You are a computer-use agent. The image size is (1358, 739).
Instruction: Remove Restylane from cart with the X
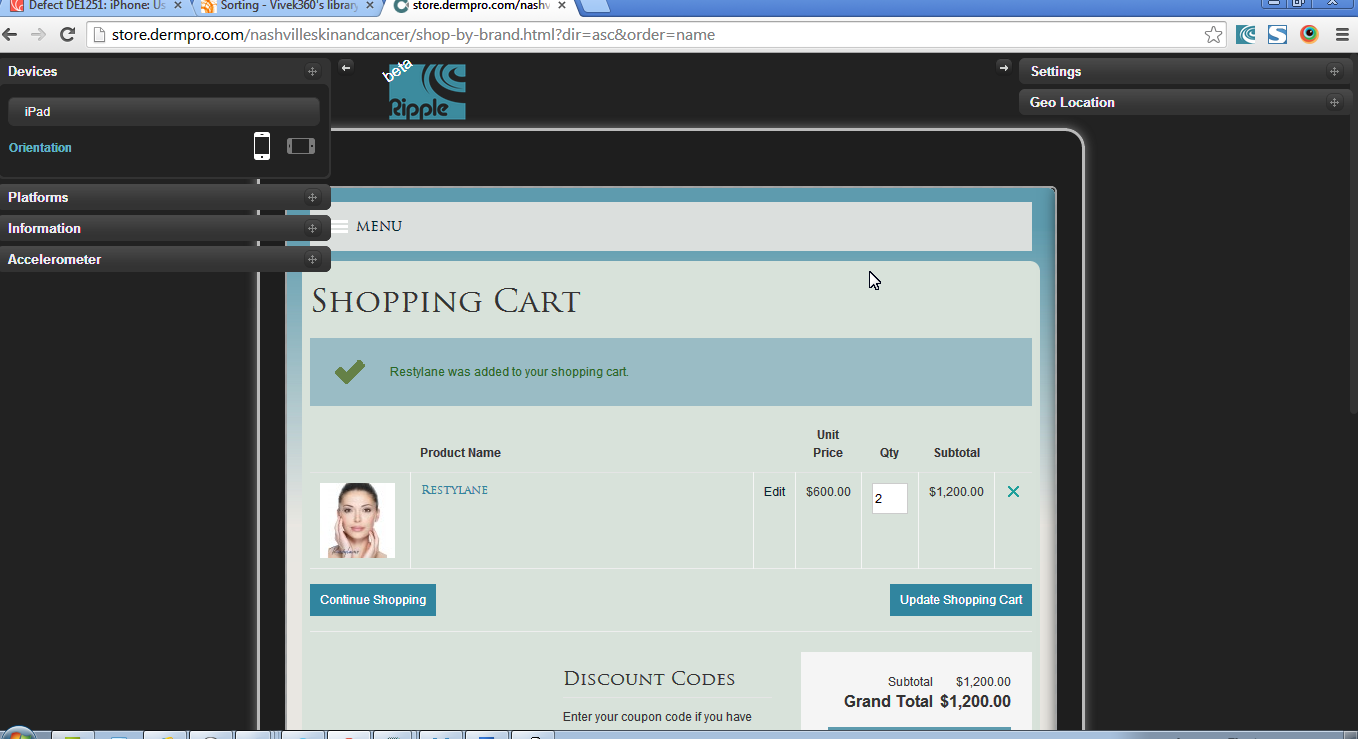[x=1013, y=492]
